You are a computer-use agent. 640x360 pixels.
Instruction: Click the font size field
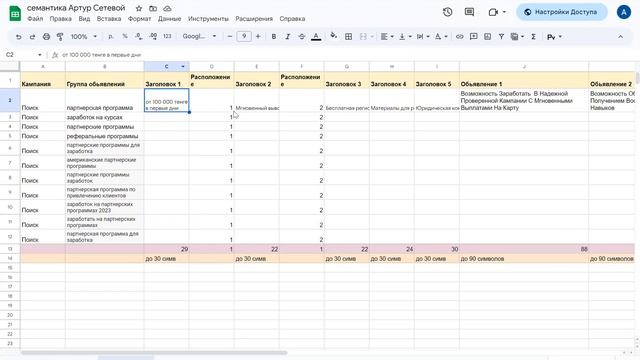[244, 36]
